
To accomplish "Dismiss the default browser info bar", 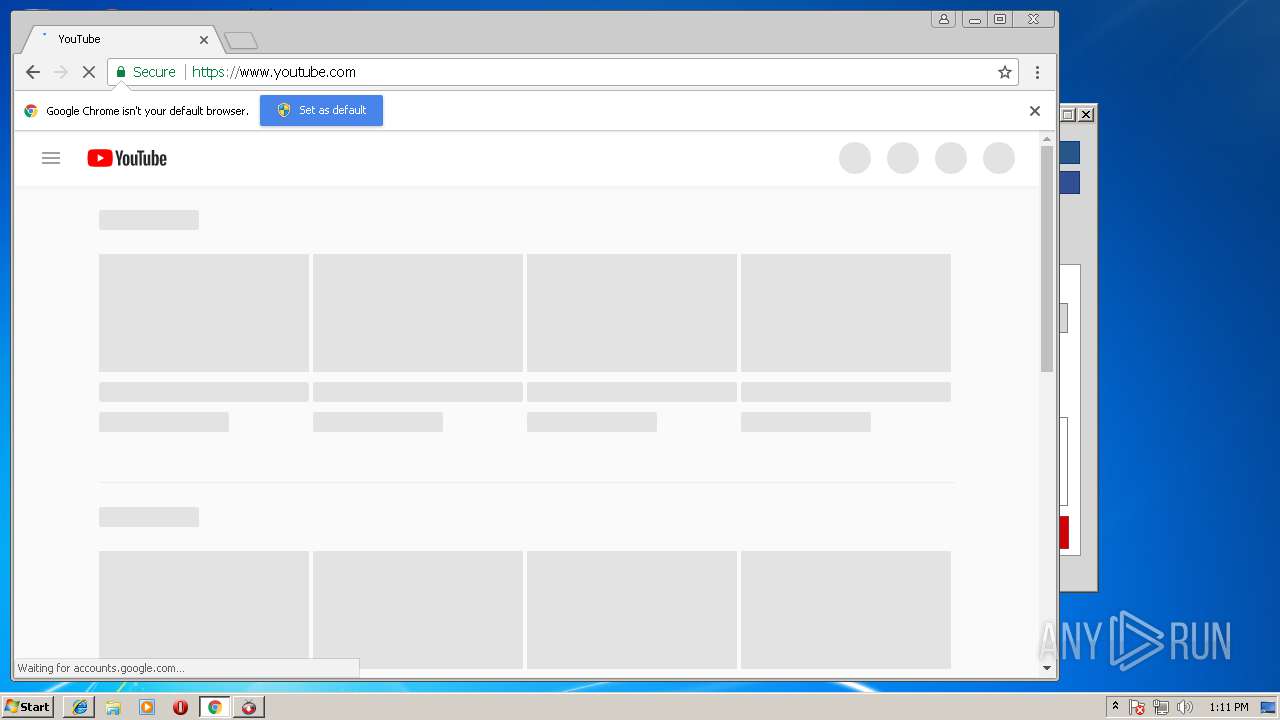I will click(x=1035, y=111).
